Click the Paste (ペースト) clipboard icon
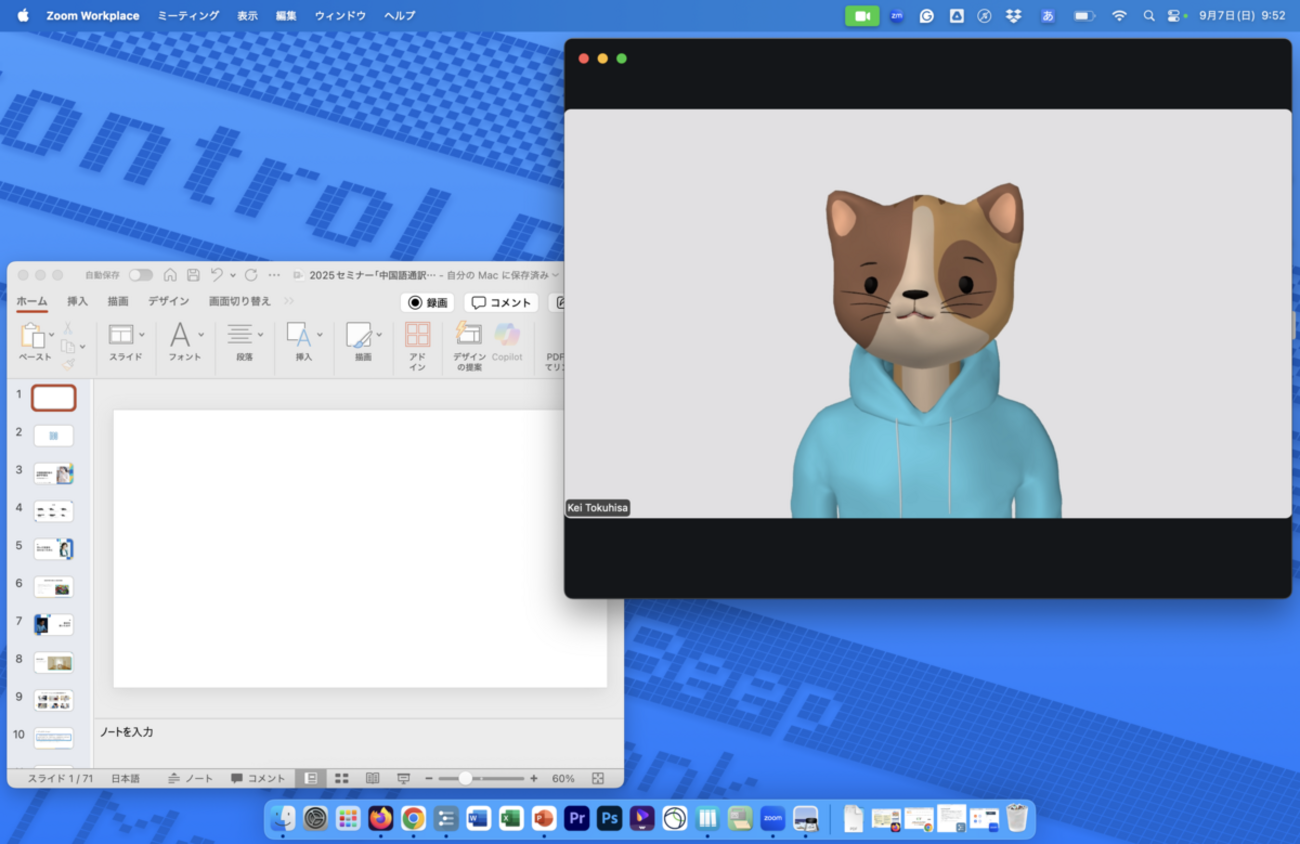 tap(31, 335)
